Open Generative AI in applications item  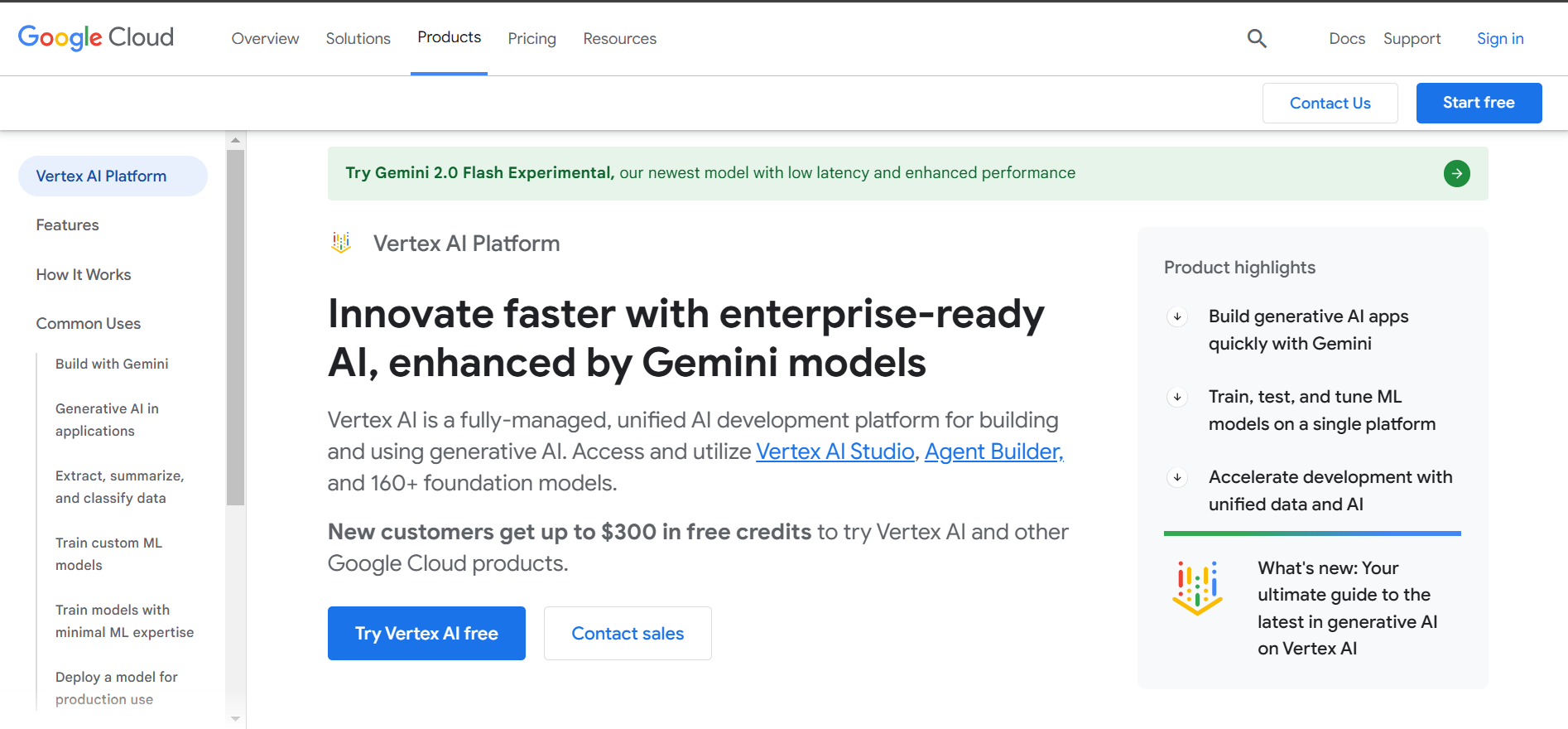pyautogui.click(x=107, y=419)
